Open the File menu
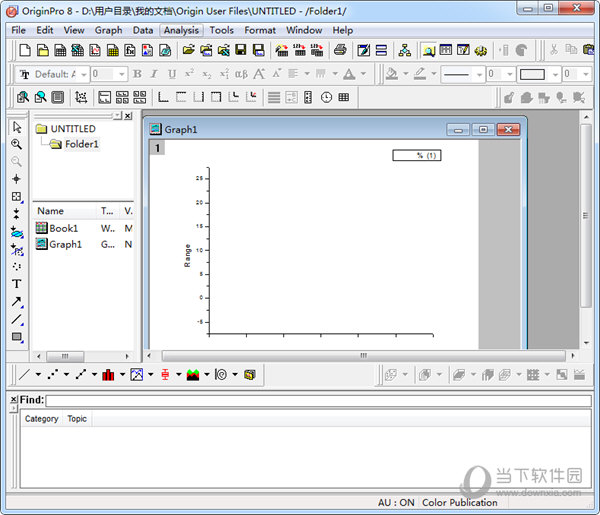The height and width of the screenshot is (515, 600). point(18,30)
